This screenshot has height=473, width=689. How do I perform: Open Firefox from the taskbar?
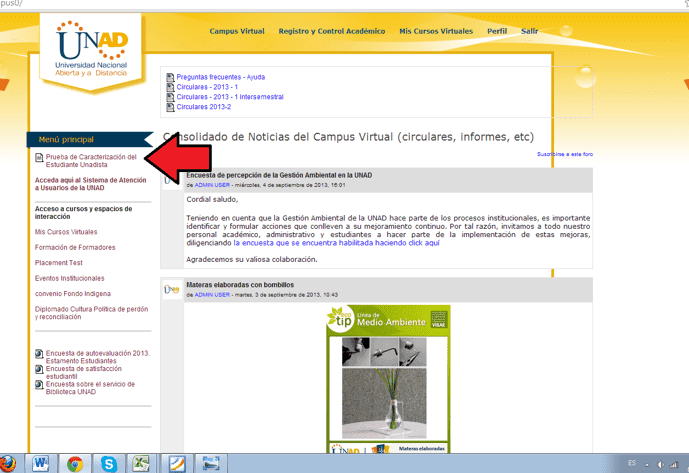tap(7, 464)
